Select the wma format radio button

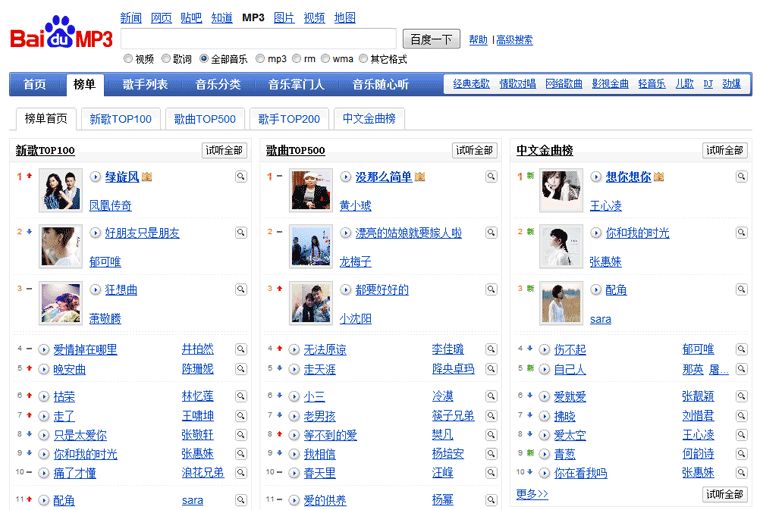pos(325,59)
